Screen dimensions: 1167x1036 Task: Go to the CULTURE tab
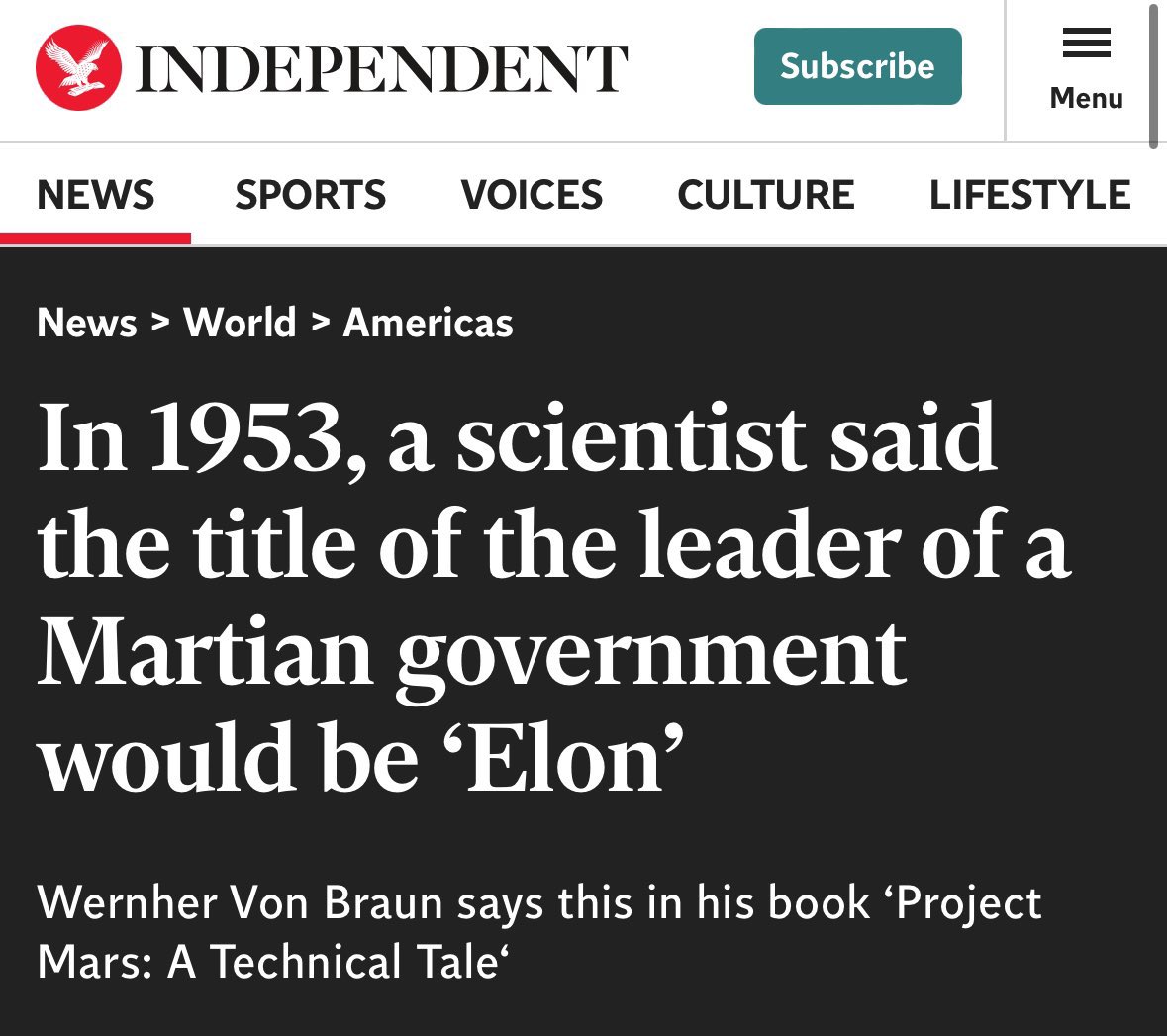pos(766,195)
